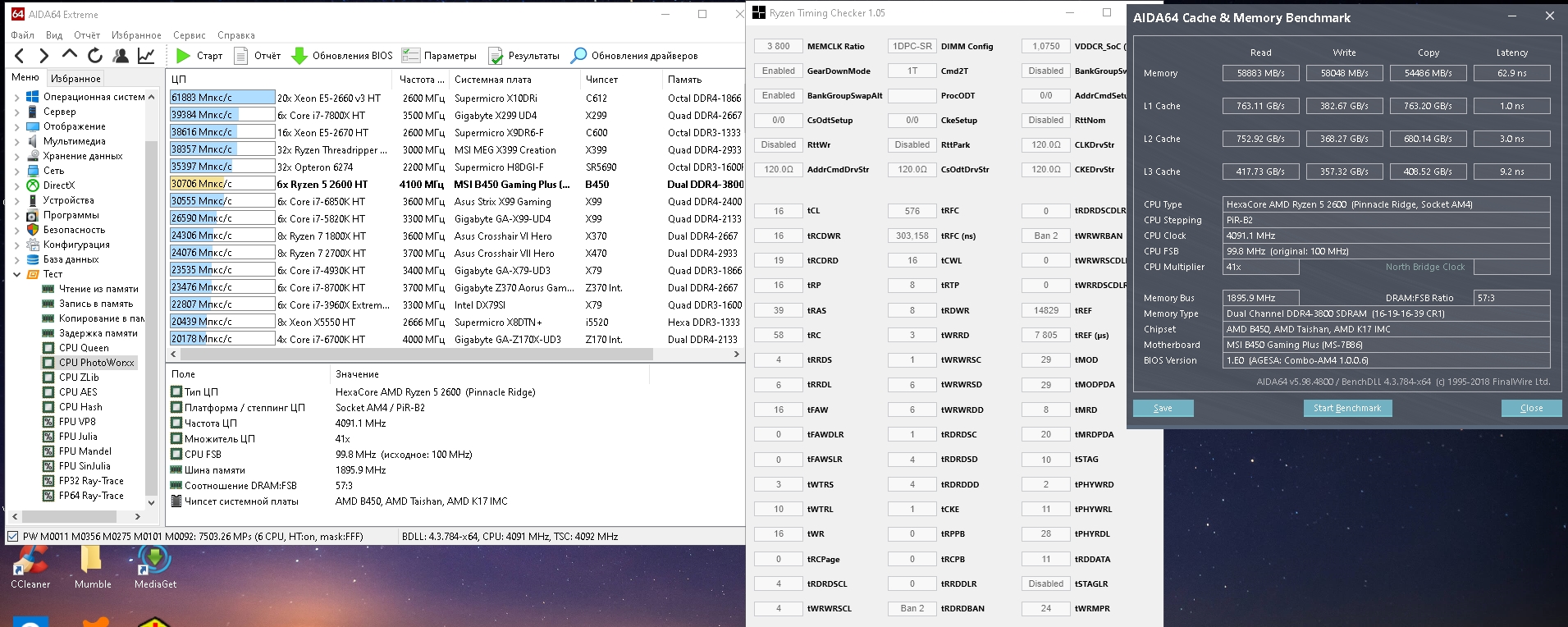Select the База данных tree item
Screen dimensions: 1568x627
(71, 259)
